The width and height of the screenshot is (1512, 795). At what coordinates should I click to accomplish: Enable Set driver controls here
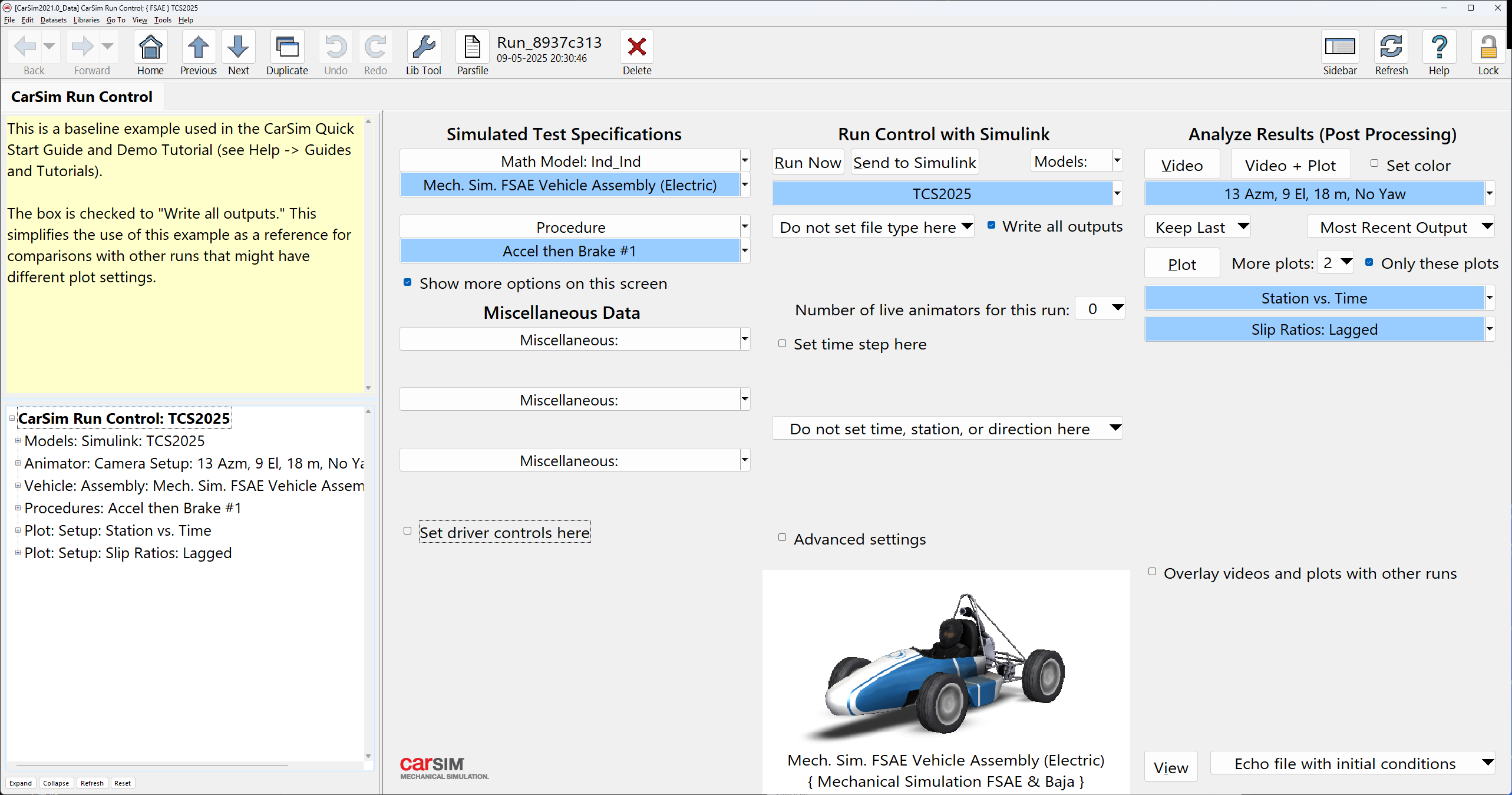pyautogui.click(x=407, y=531)
